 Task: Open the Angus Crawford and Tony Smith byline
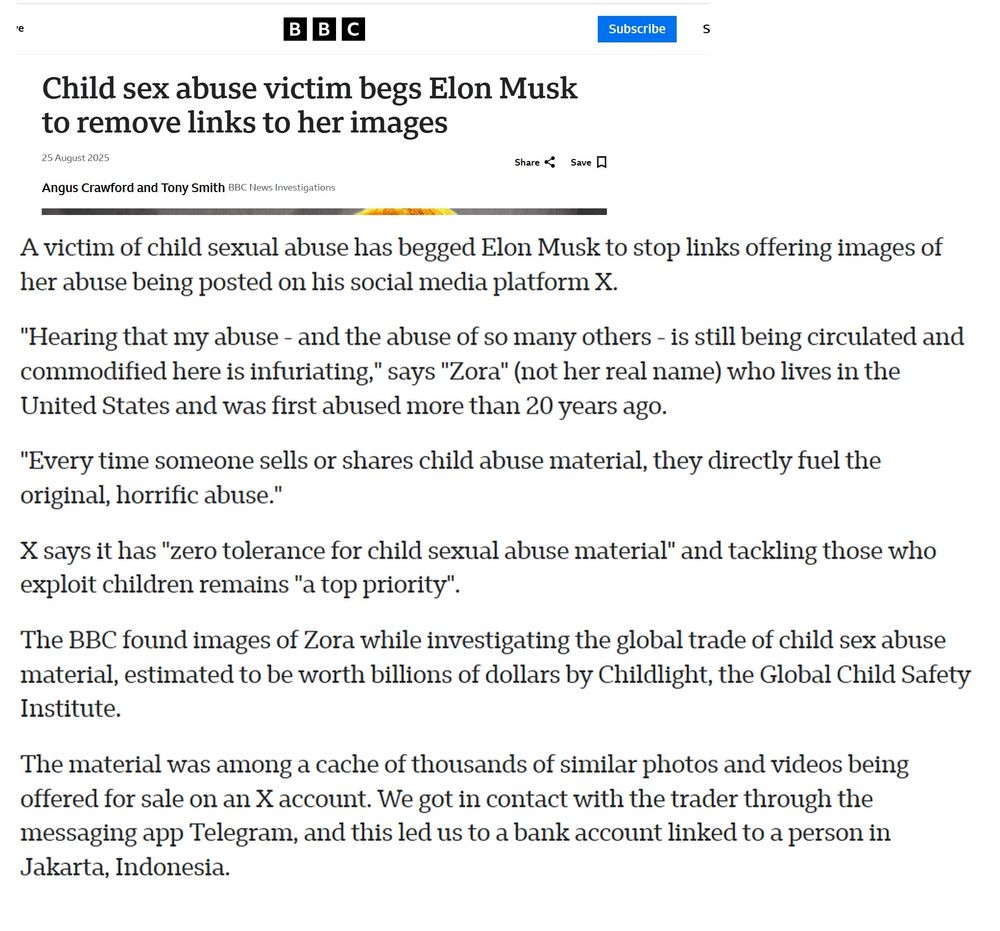(133, 187)
